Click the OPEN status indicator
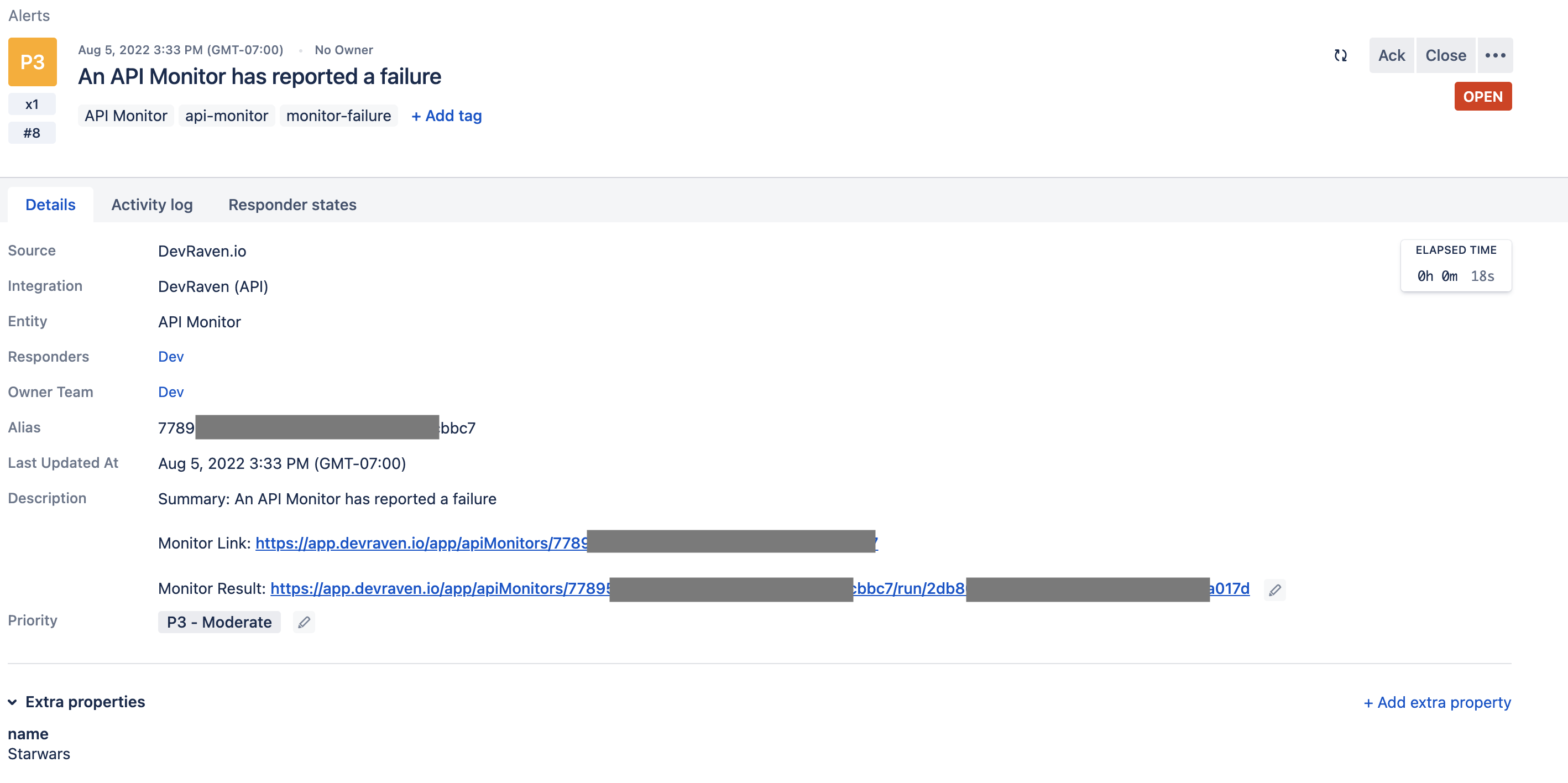 click(x=1483, y=96)
